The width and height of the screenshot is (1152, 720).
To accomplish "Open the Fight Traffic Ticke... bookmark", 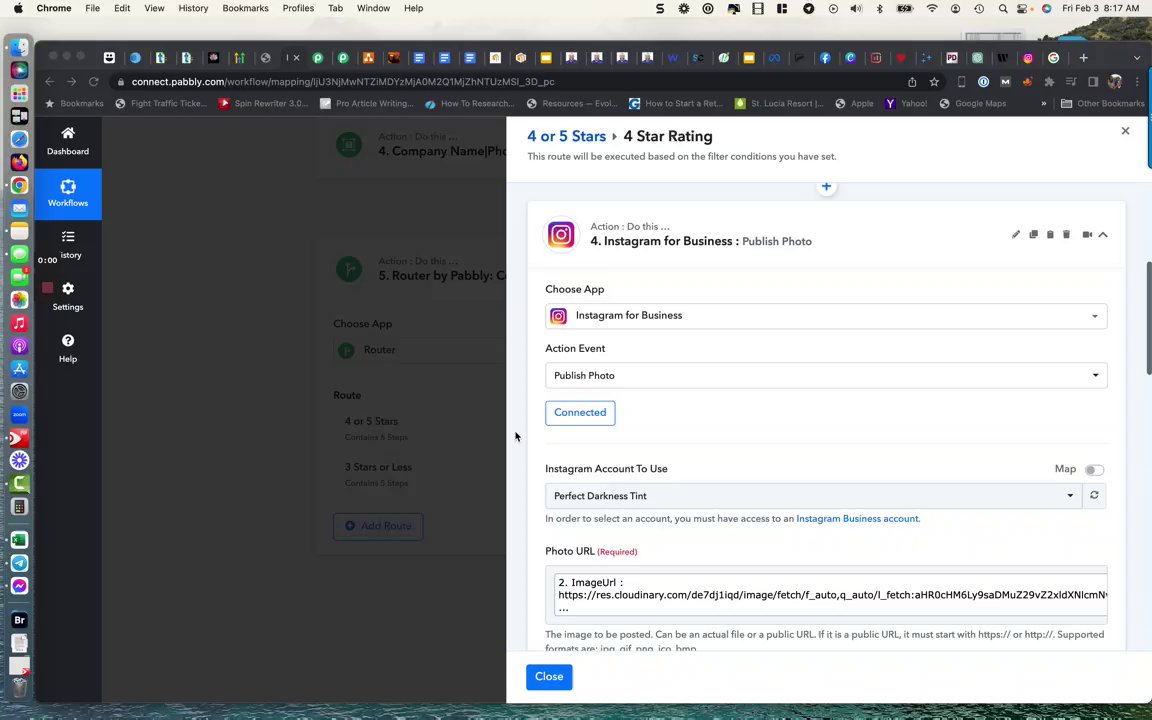I will pos(162,104).
